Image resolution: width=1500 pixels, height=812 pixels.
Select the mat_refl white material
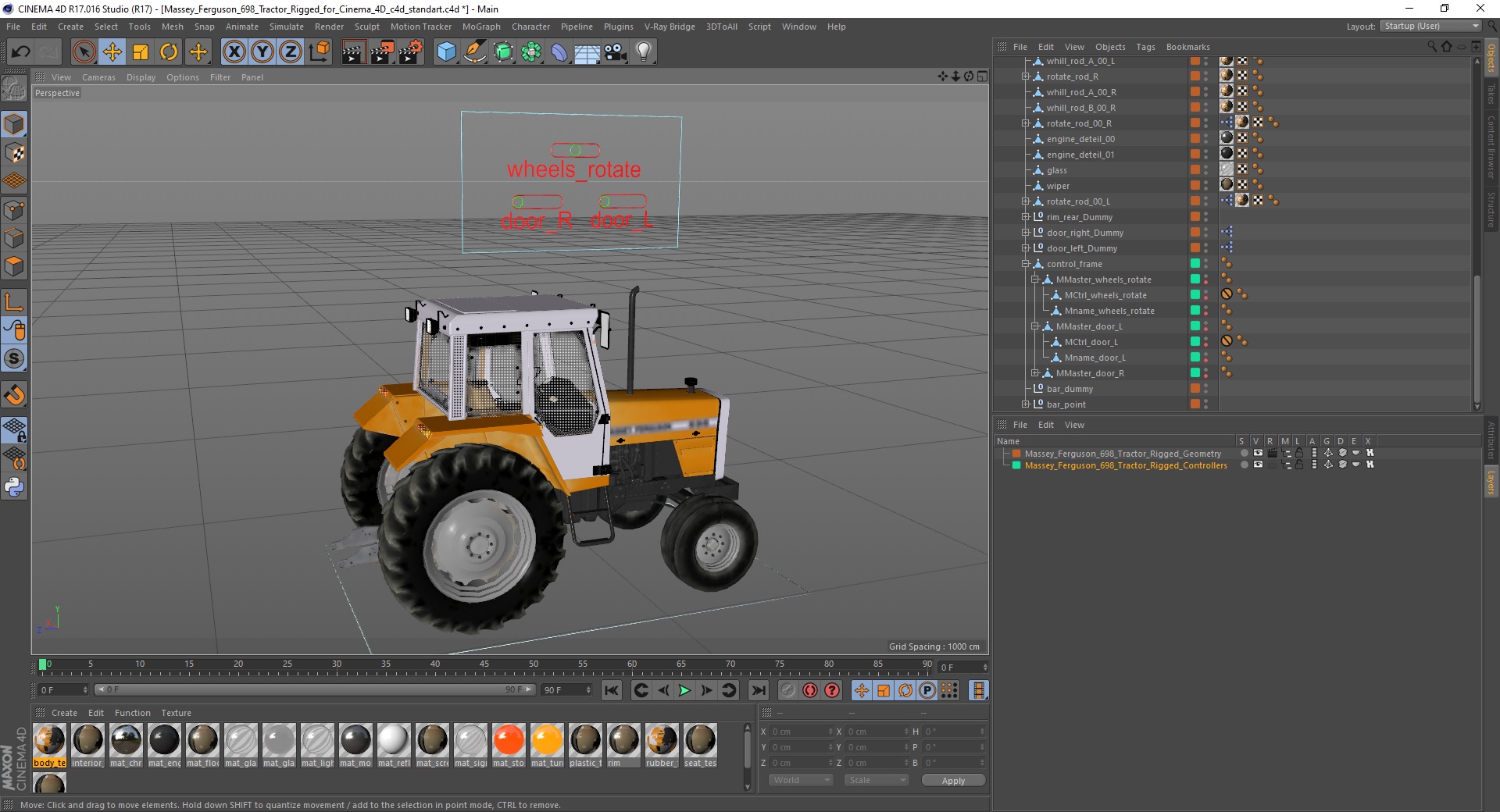coord(394,740)
